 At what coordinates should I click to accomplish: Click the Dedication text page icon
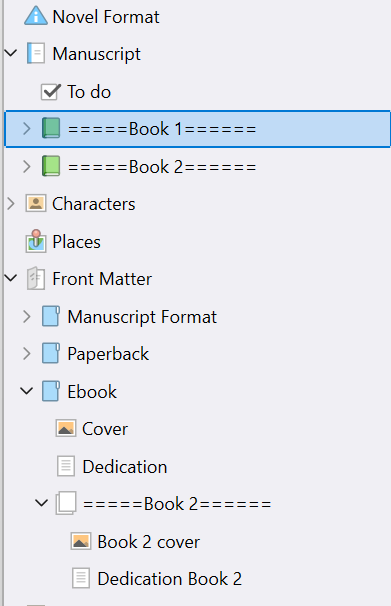click(x=66, y=466)
